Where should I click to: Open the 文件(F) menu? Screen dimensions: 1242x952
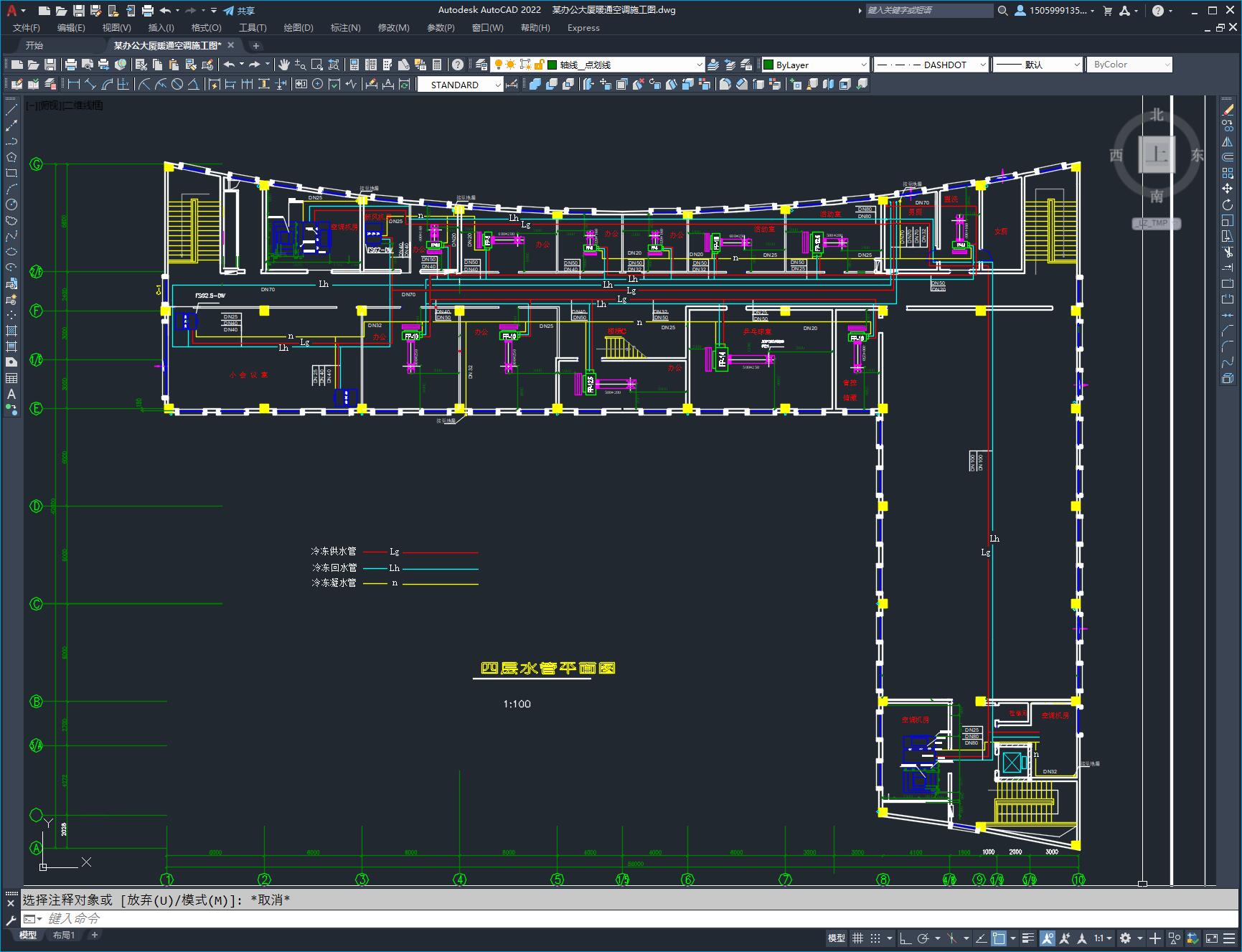click(27, 28)
